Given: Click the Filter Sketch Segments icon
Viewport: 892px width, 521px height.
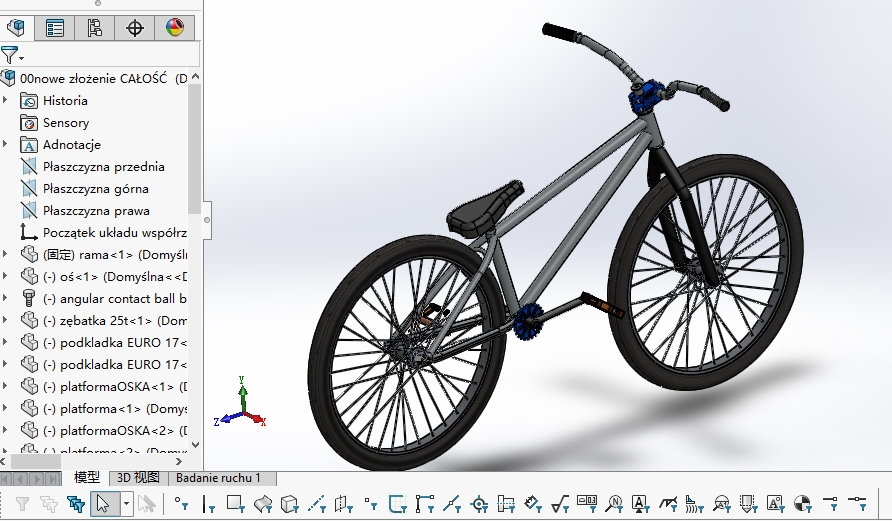Looking at the screenshot, I should [x=424, y=504].
